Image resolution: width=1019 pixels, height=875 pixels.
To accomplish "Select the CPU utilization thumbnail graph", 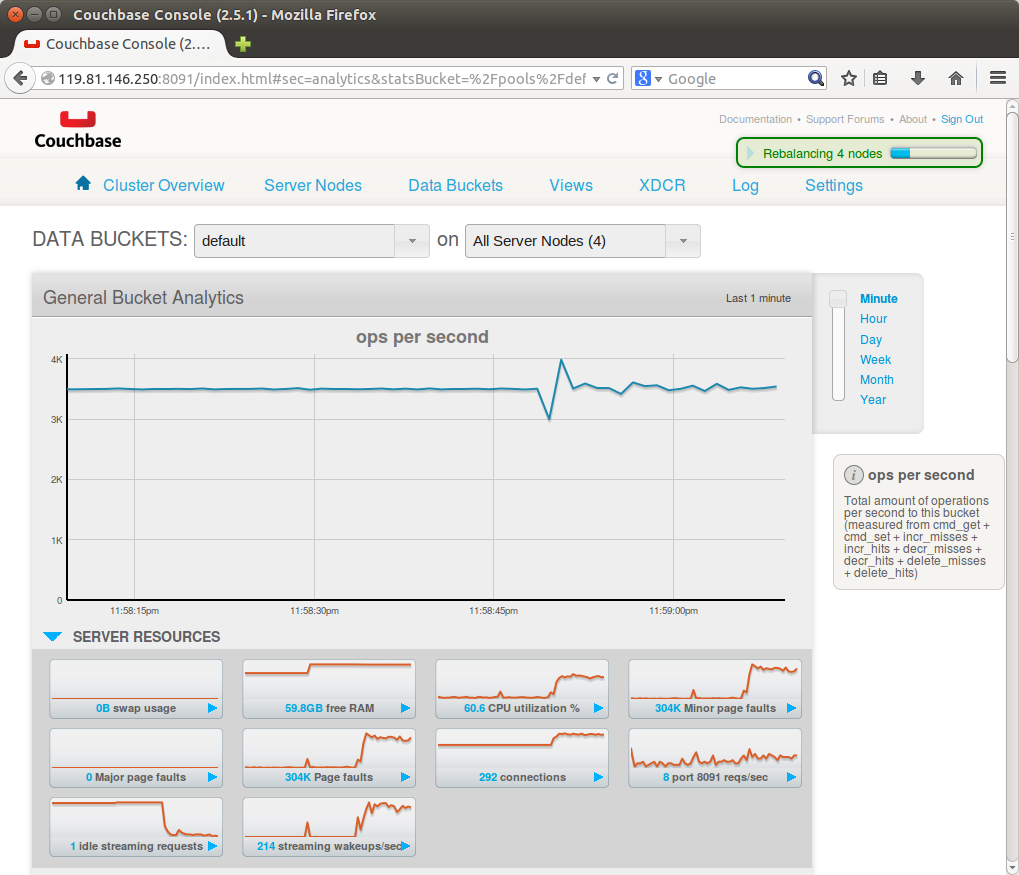I will pos(522,688).
